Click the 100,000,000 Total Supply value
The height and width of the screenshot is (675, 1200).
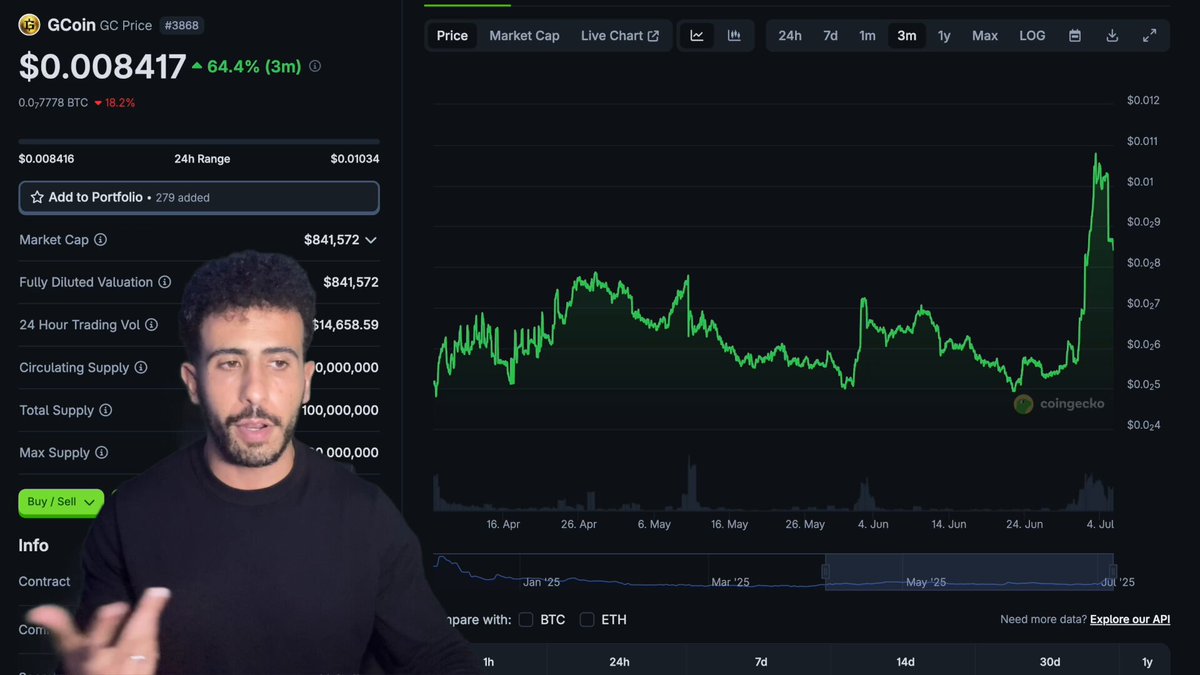click(x=340, y=410)
